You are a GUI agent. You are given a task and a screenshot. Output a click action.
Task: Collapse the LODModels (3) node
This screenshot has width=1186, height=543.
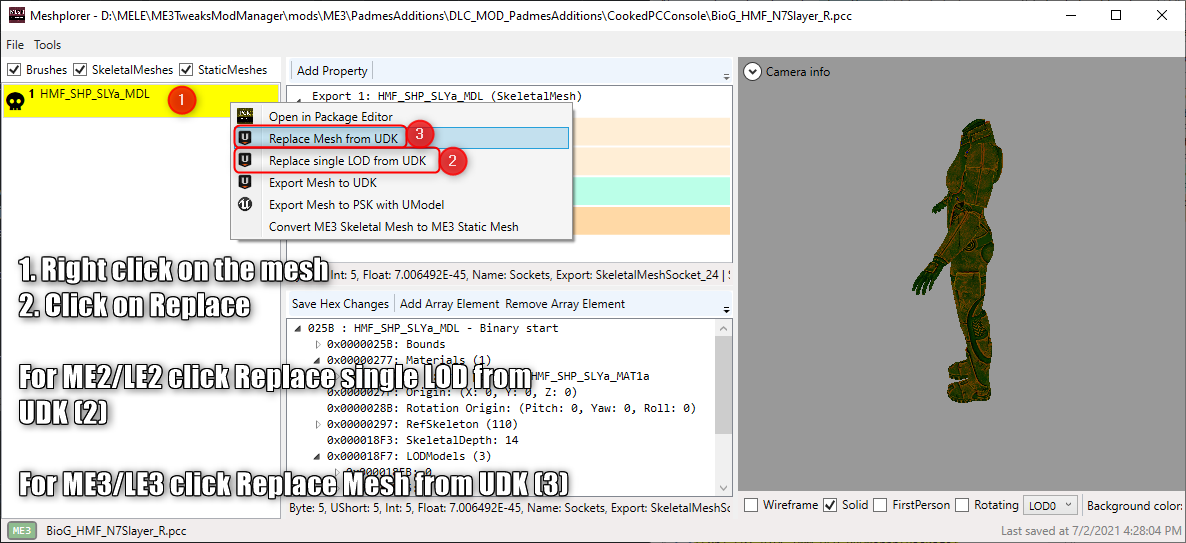tap(318, 456)
